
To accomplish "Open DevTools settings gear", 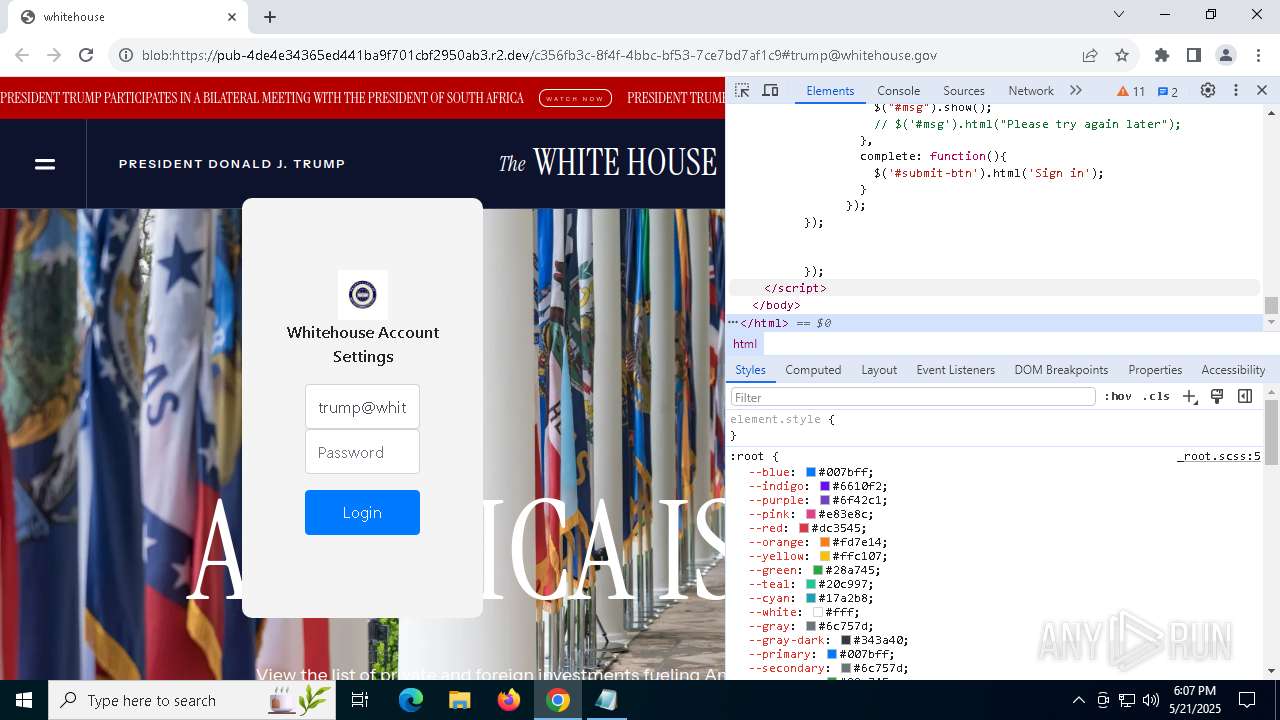I will click(x=1208, y=90).
